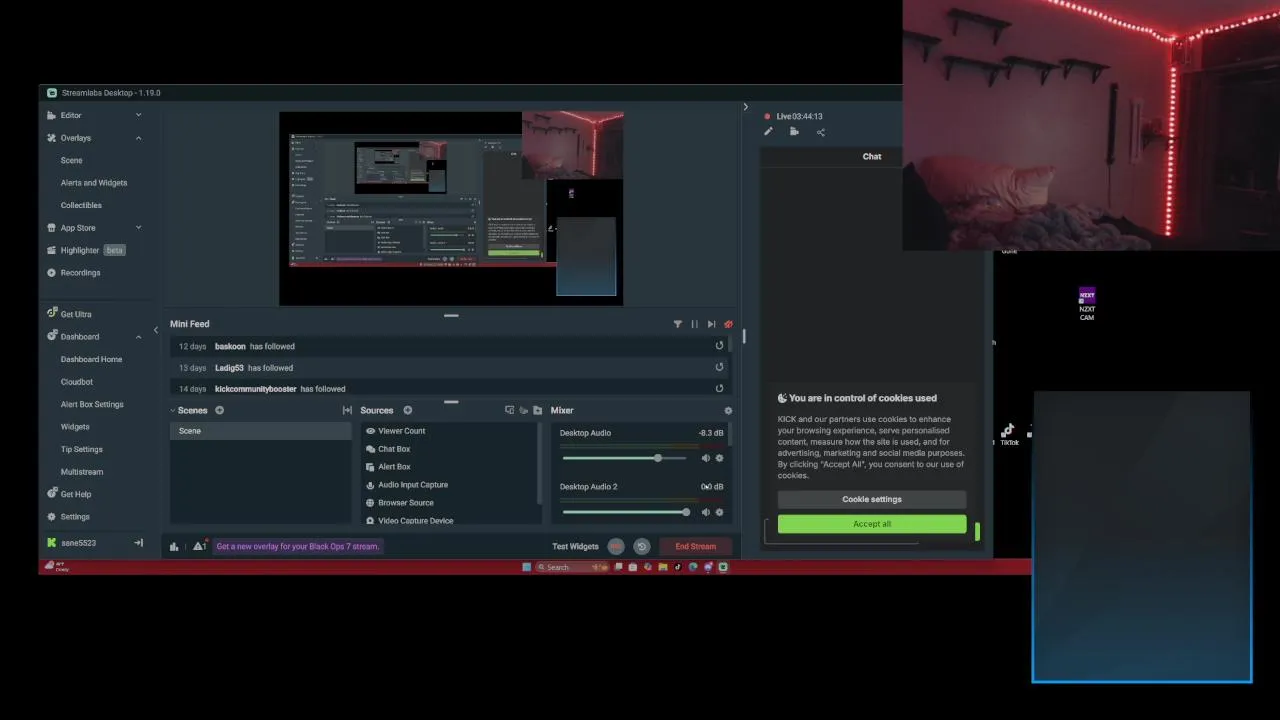
Task: Click Accept all cookies button
Action: pyautogui.click(x=872, y=524)
